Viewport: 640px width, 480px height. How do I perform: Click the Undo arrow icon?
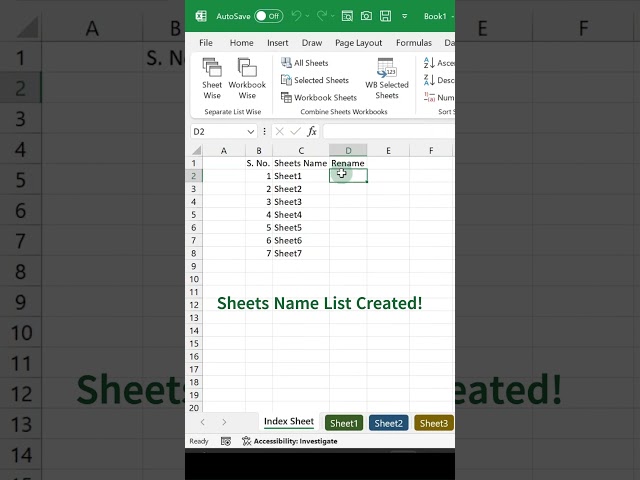296,16
